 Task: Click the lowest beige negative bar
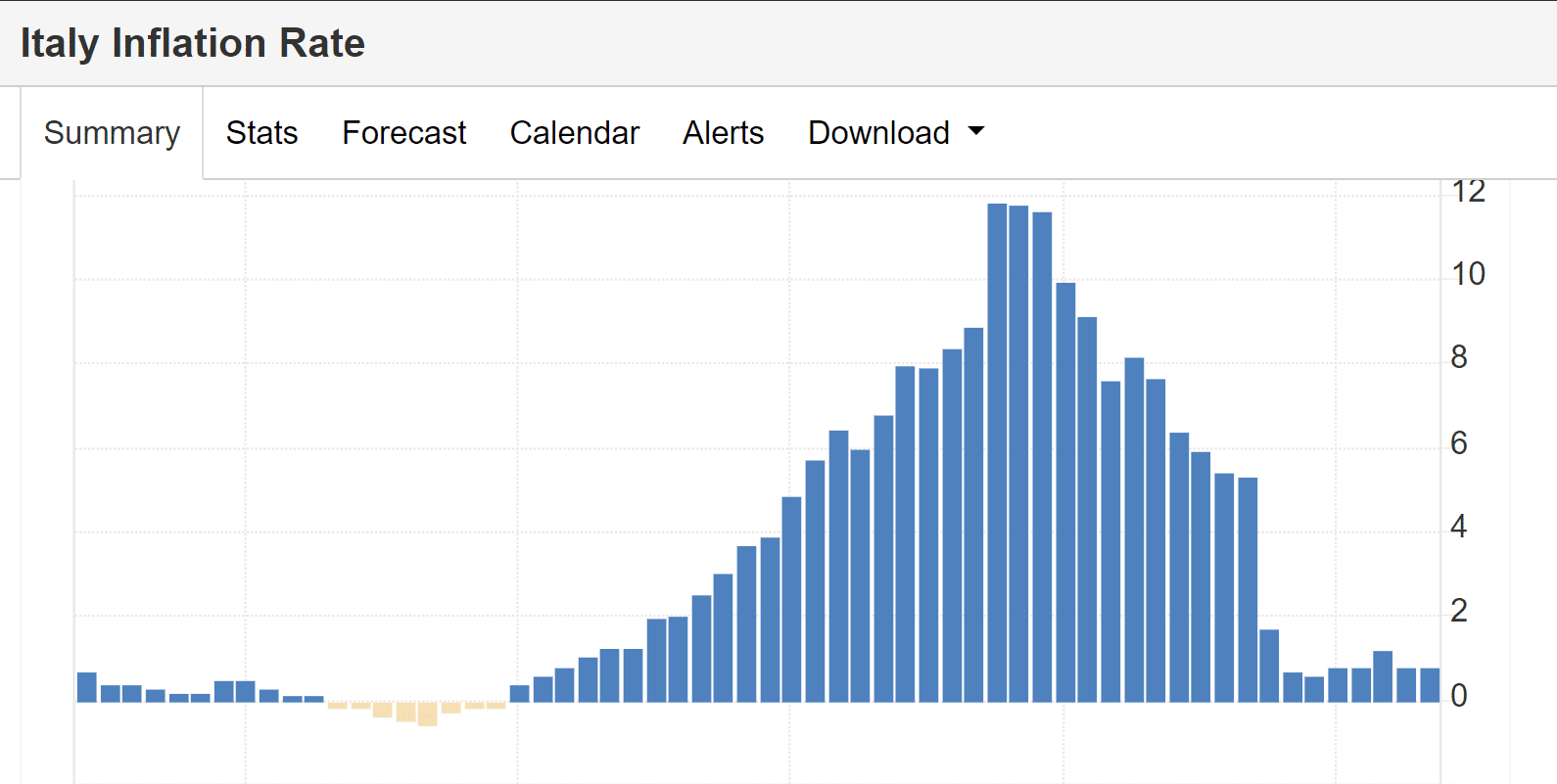coord(427,715)
